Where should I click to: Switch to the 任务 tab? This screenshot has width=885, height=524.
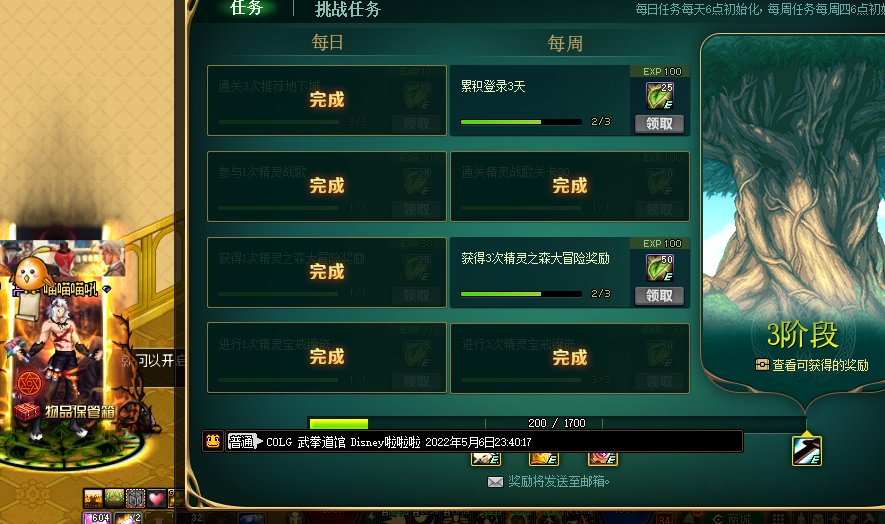(247, 8)
